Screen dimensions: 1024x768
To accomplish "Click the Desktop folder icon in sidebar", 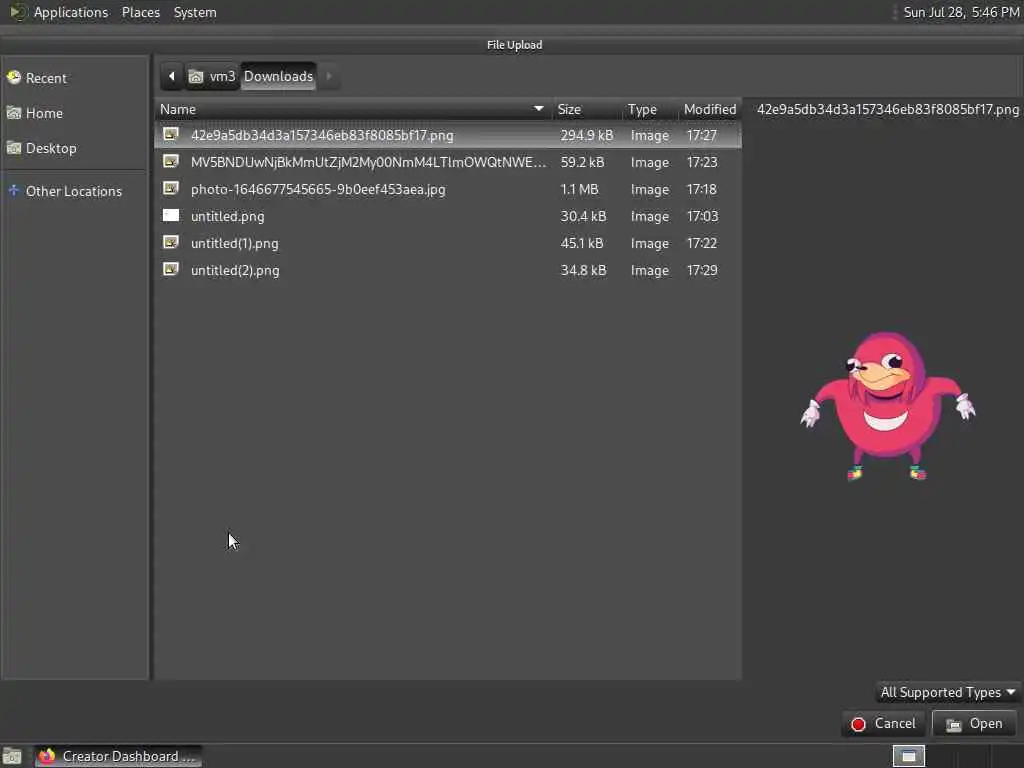I will tap(14, 148).
